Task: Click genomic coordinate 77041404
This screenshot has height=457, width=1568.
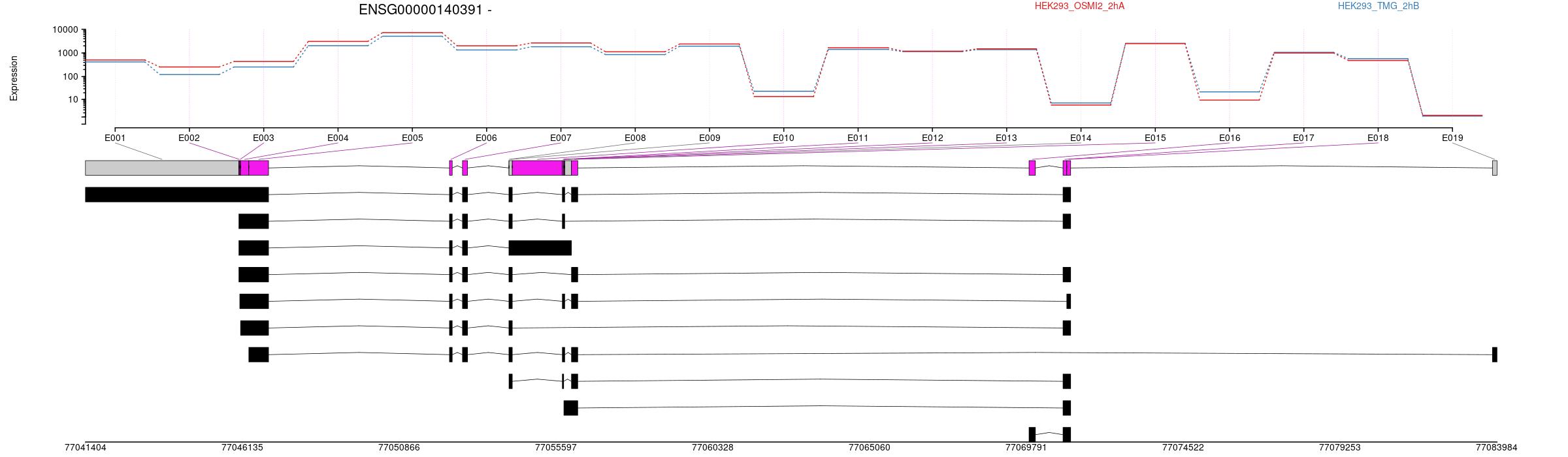Action: [x=86, y=447]
